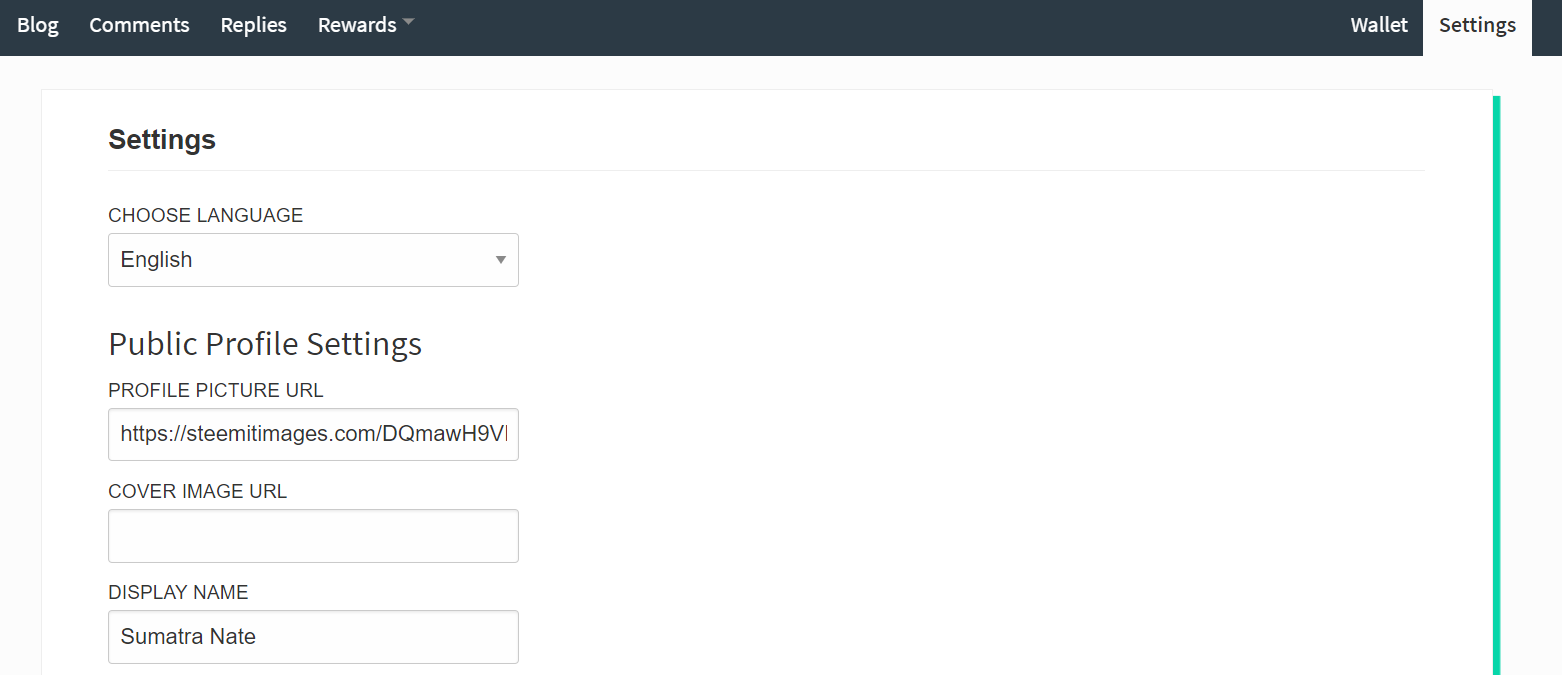1562x675 pixels.
Task: Click the Public Profile Settings heading
Action: point(265,344)
